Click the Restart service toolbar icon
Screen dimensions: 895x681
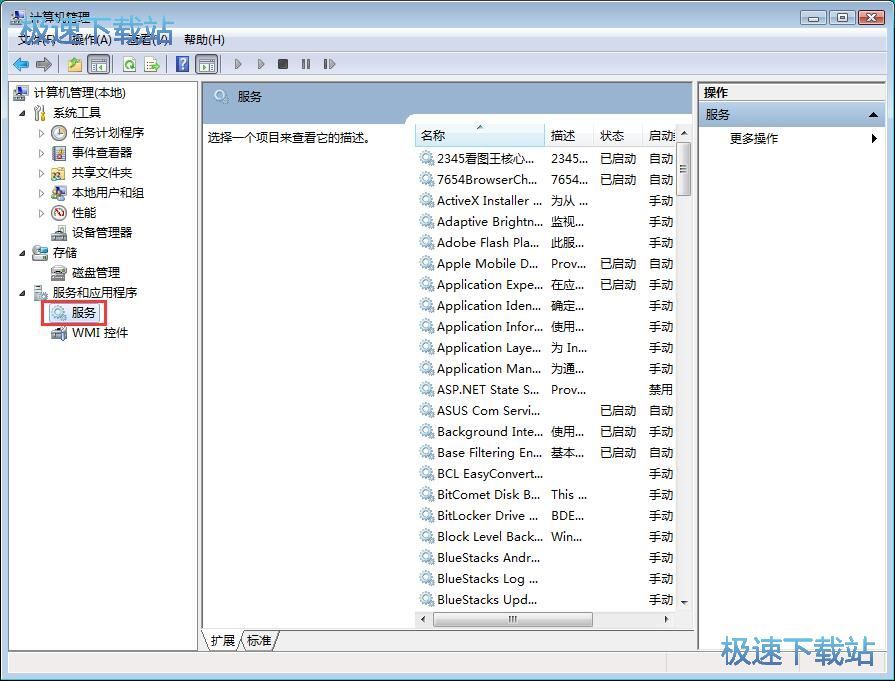[329, 64]
